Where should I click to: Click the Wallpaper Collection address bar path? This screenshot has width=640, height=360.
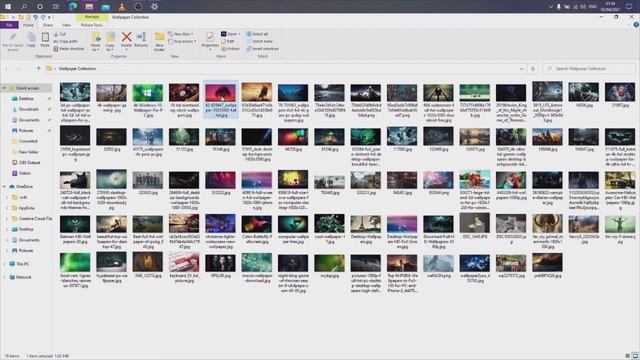click(x=77, y=69)
